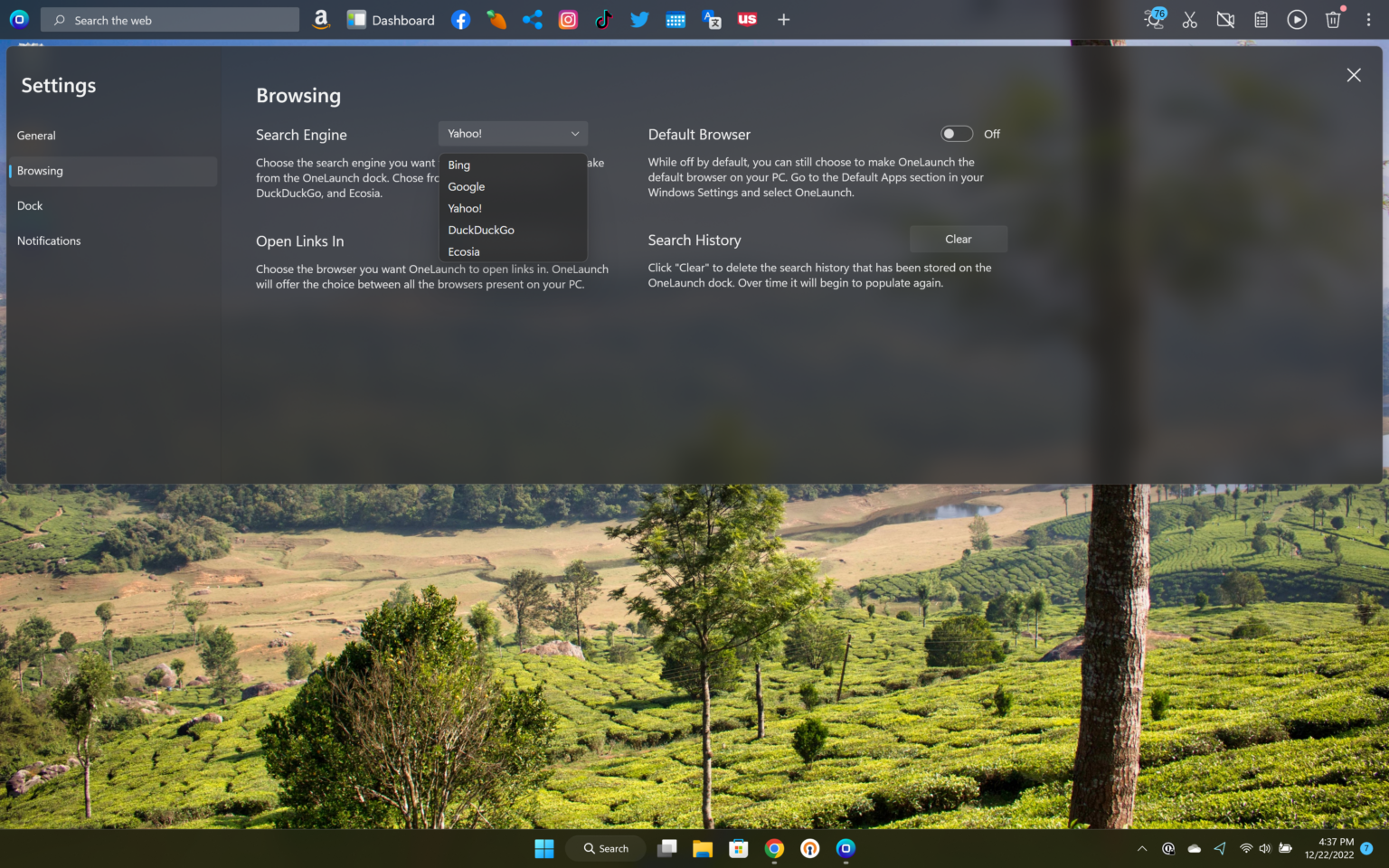Open the calendar shortcut in the dock

coord(676,19)
